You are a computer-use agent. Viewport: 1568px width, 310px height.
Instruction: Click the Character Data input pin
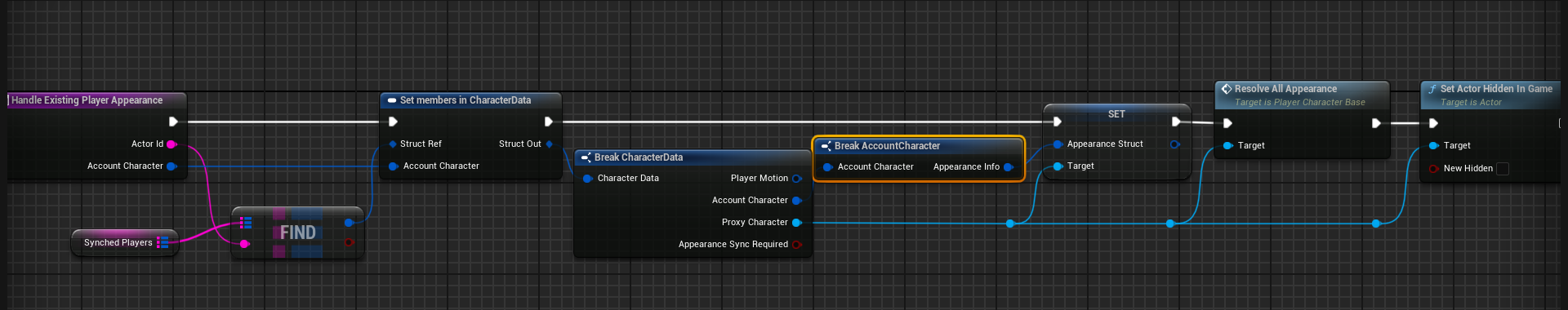click(588, 178)
